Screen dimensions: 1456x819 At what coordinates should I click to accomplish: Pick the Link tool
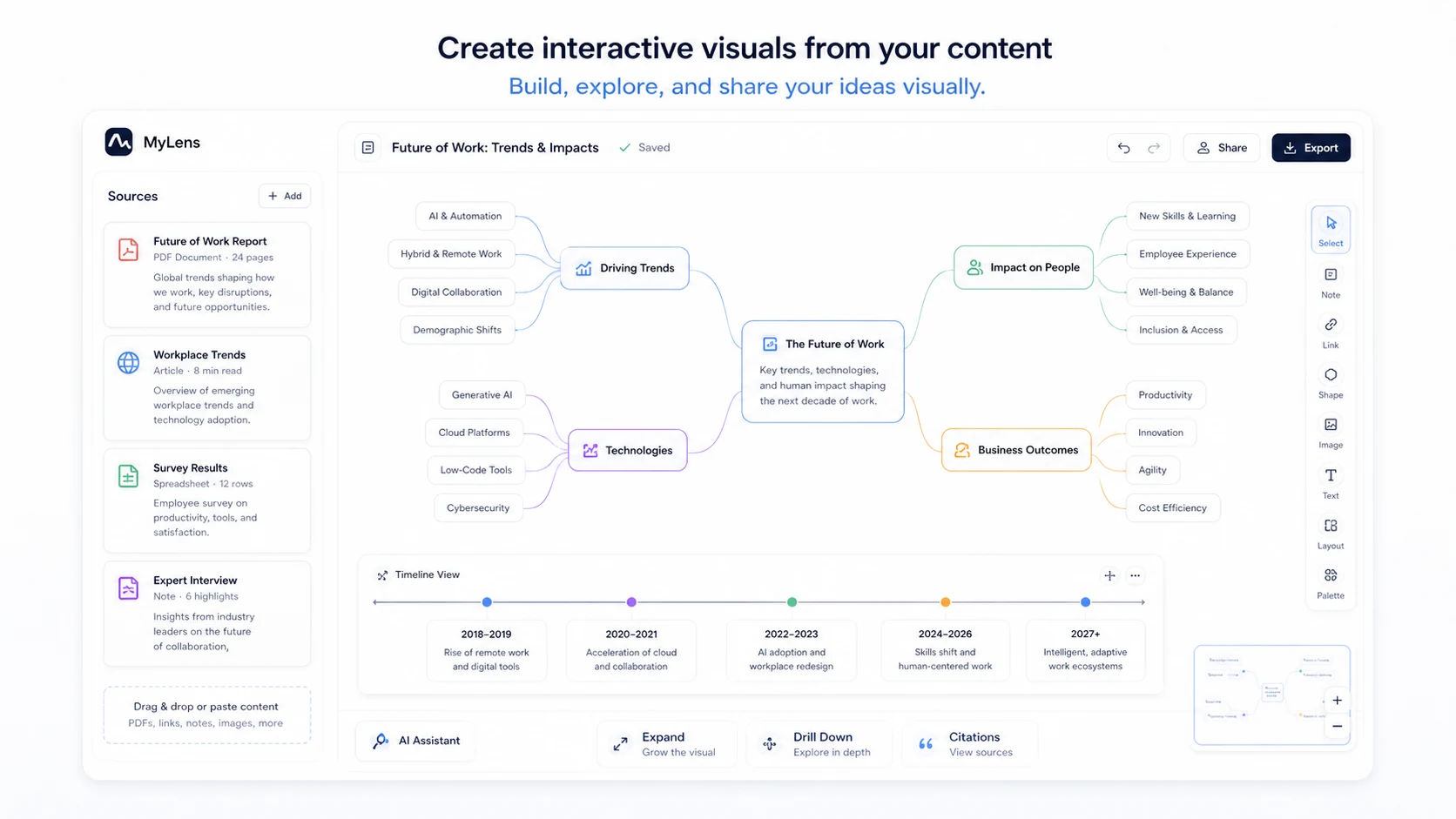click(1331, 332)
